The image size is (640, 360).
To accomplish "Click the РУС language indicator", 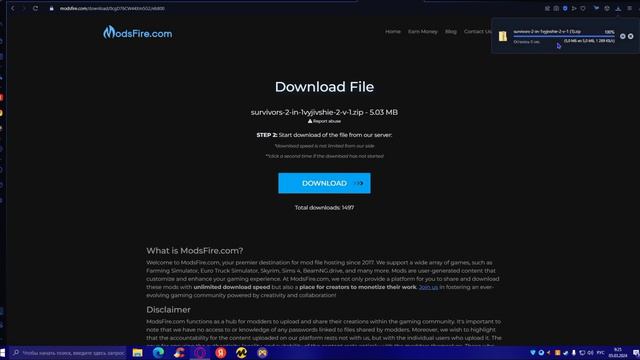I will pos(600,353).
